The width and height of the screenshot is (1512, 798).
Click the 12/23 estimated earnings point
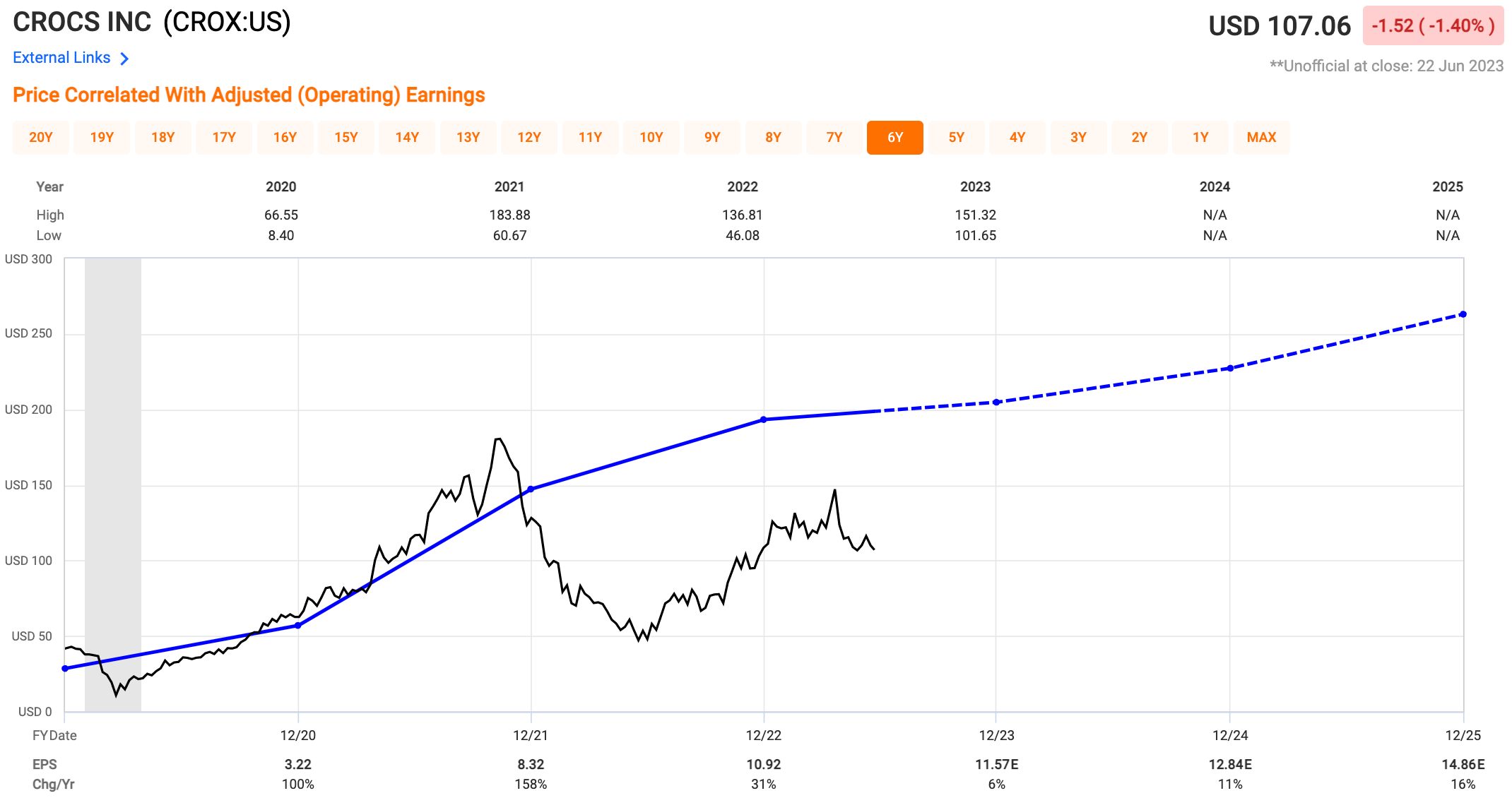click(x=996, y=403)
